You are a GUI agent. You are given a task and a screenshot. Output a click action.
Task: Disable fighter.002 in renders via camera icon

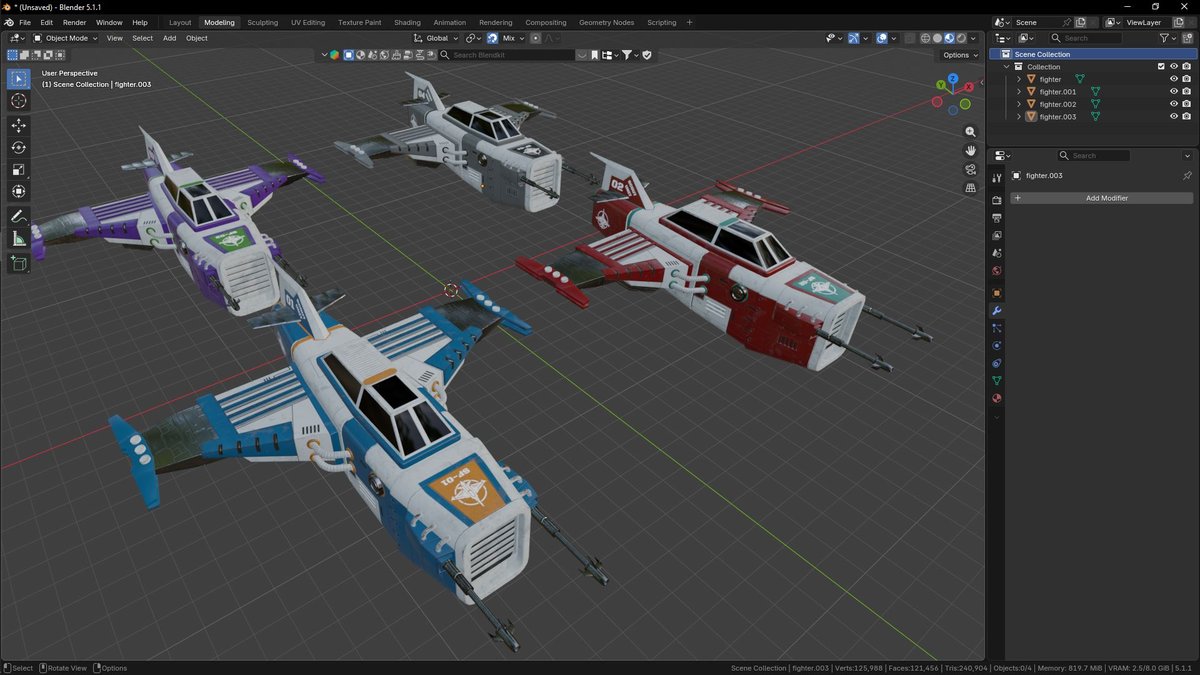(x=1187, y=104)
